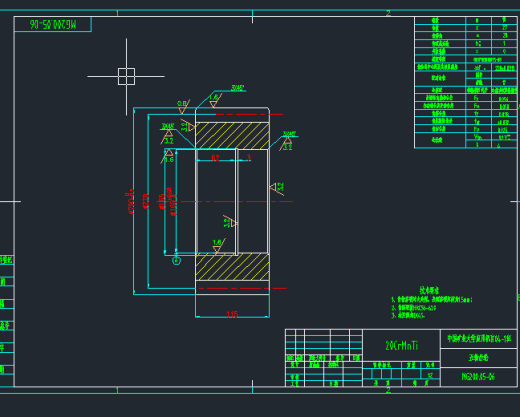Select the 20CrMnTi material text
520x417 pixels.
[x=402, y=346]
